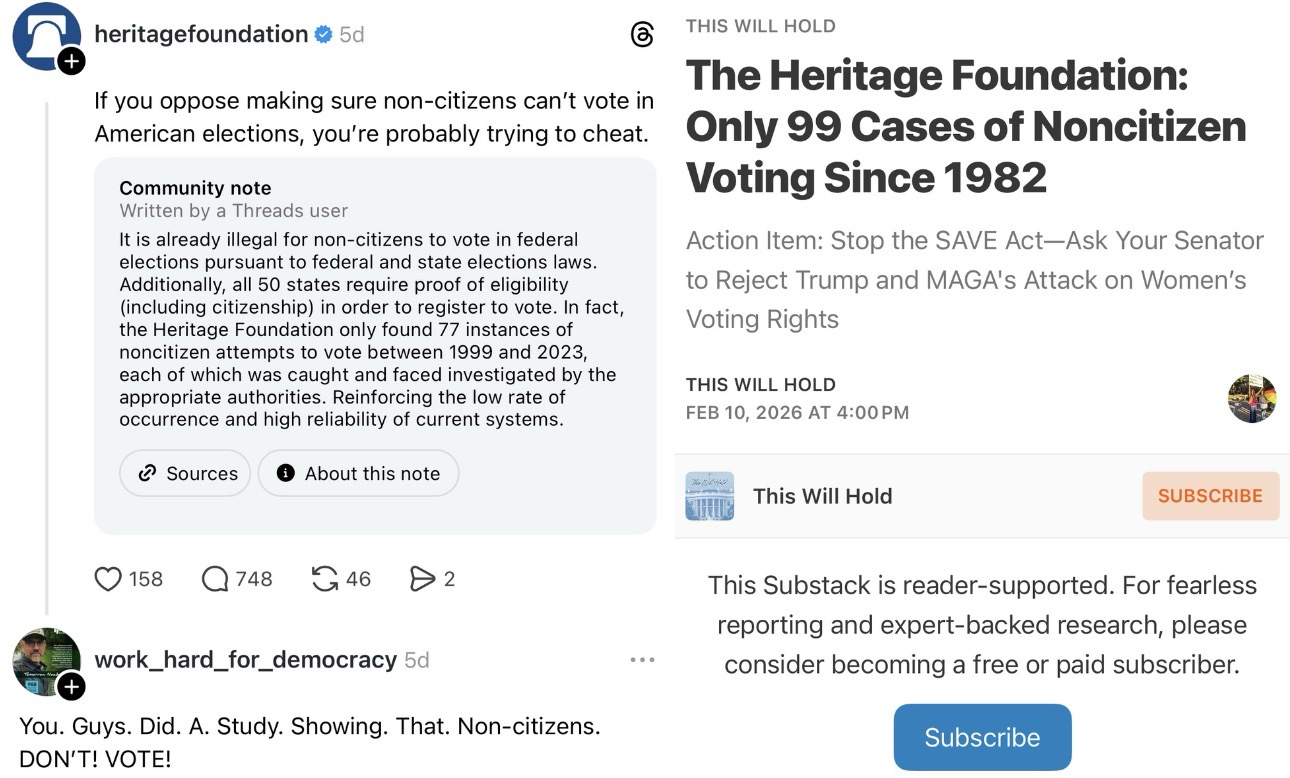Follow heritagefoundation via avatar plus badge

pos(71,61)
